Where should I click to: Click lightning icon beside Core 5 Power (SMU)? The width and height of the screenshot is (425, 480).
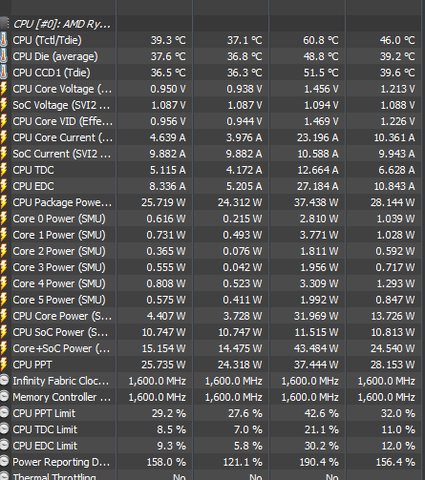[4, 300]
